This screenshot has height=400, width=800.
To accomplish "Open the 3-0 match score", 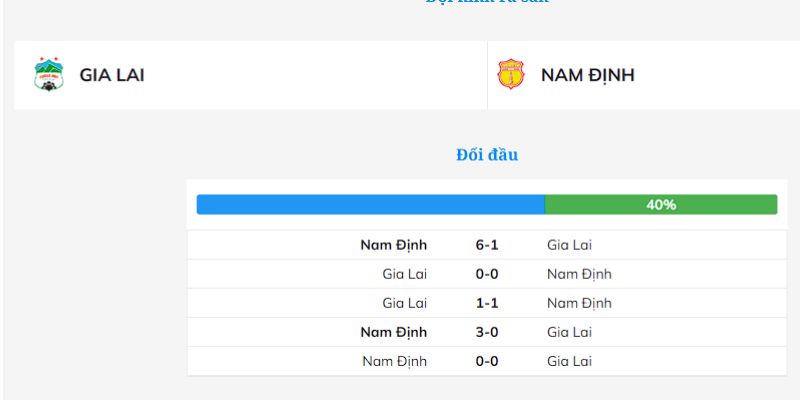I will point(487,332).
